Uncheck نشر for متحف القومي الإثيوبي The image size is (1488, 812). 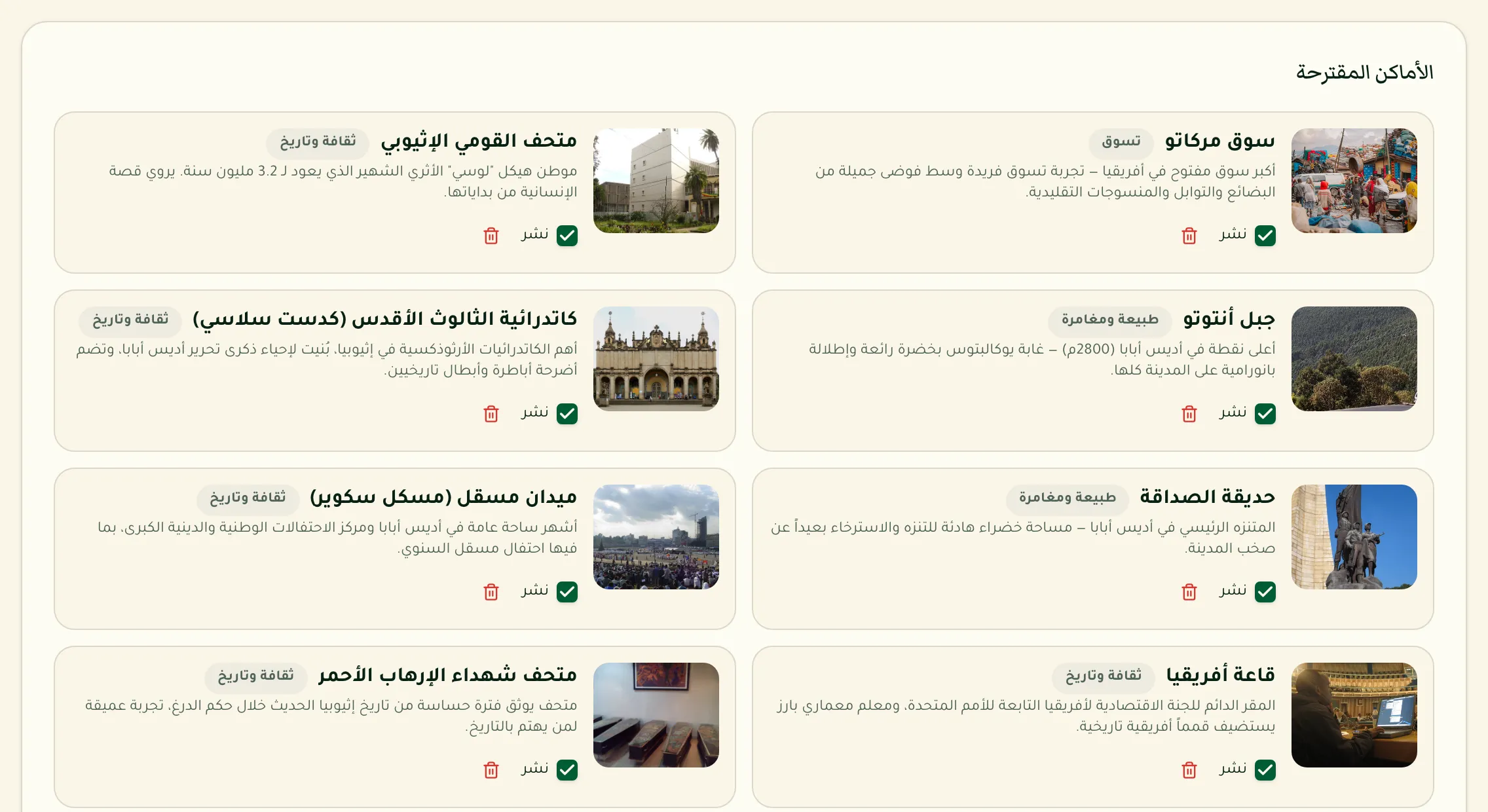tap(567, 236)
